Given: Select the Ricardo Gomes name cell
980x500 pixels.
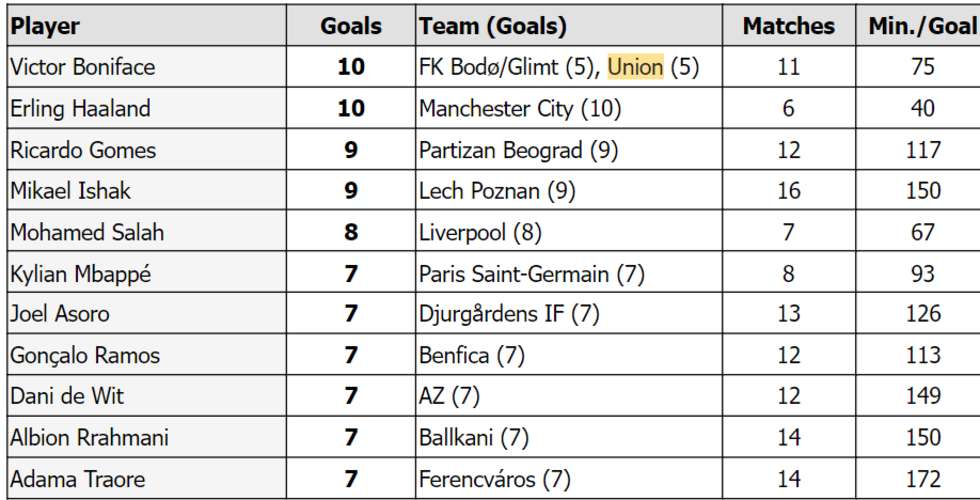Looking at the screenshot, I should point(82,150).
